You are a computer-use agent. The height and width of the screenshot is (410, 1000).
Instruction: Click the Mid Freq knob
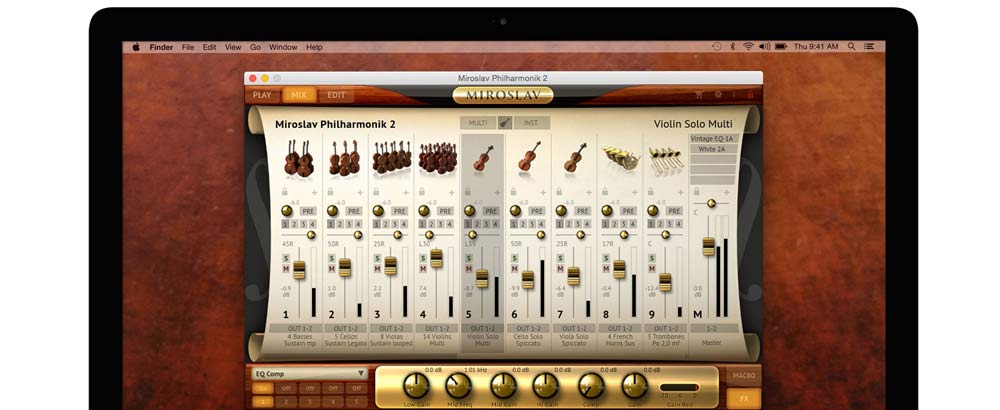459,385
